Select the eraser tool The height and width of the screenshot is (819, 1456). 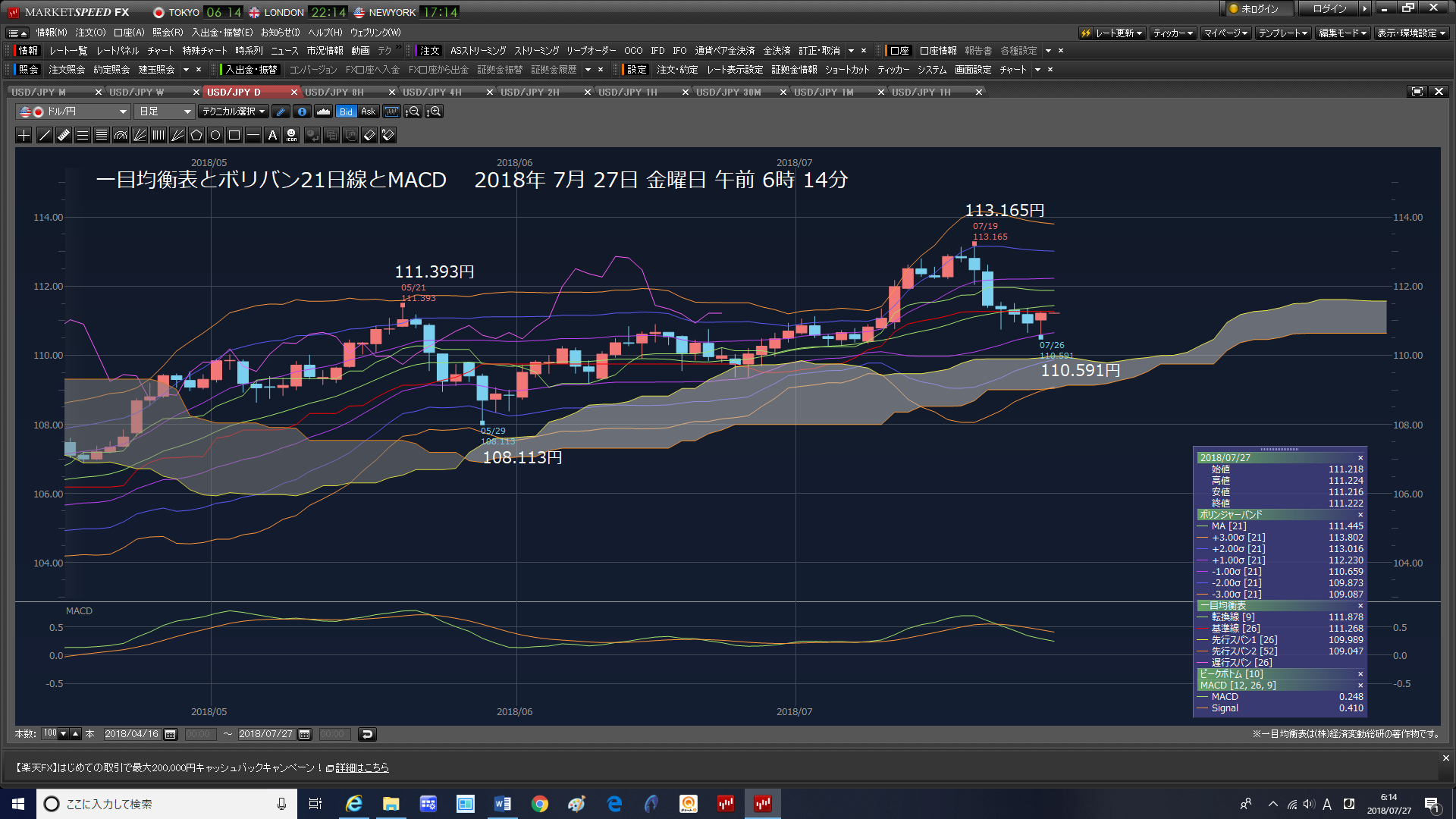click(369, 135)
